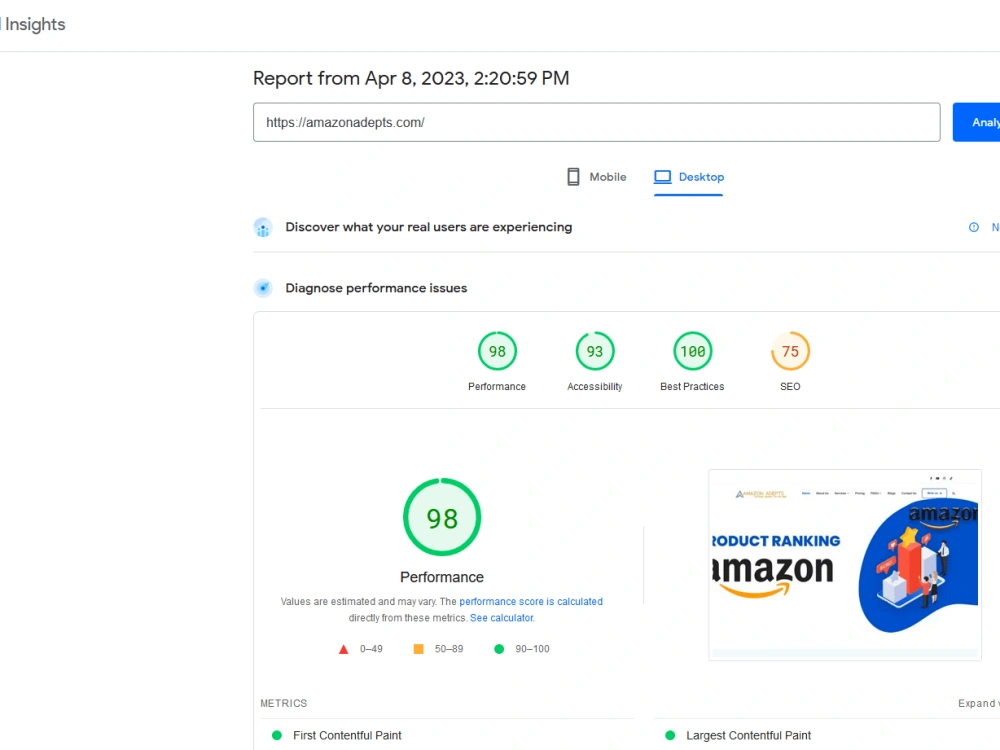The height and width of the screenshot is (750, 1000).
Task: Click the SEO label
Action: click(790, 386)
